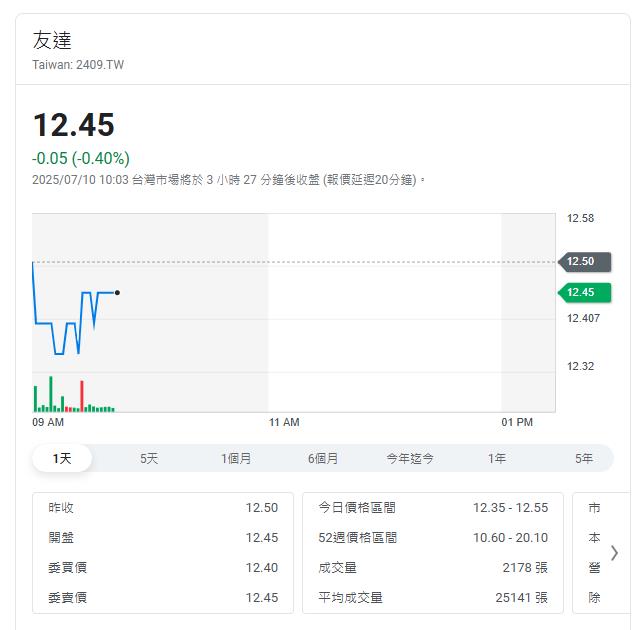Click the current price 12.45 heading
Screen dimensions: 643x630
click(74, 125)
